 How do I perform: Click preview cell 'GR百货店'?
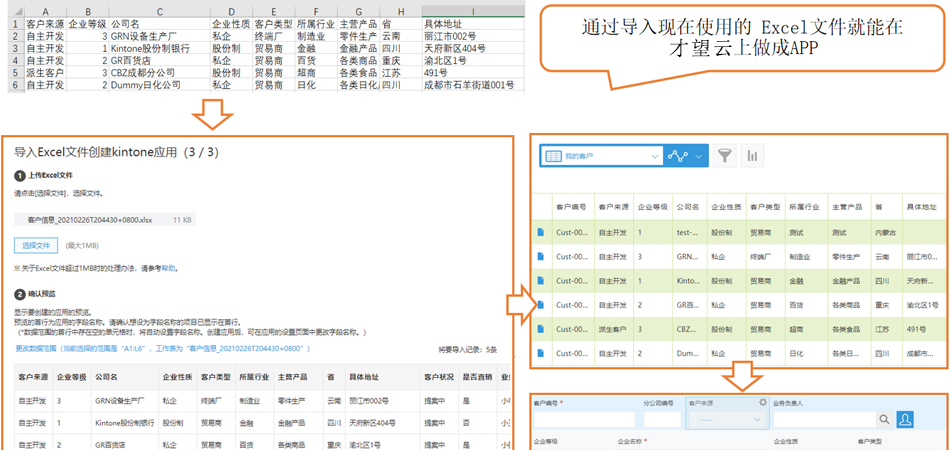pos(111,445)
